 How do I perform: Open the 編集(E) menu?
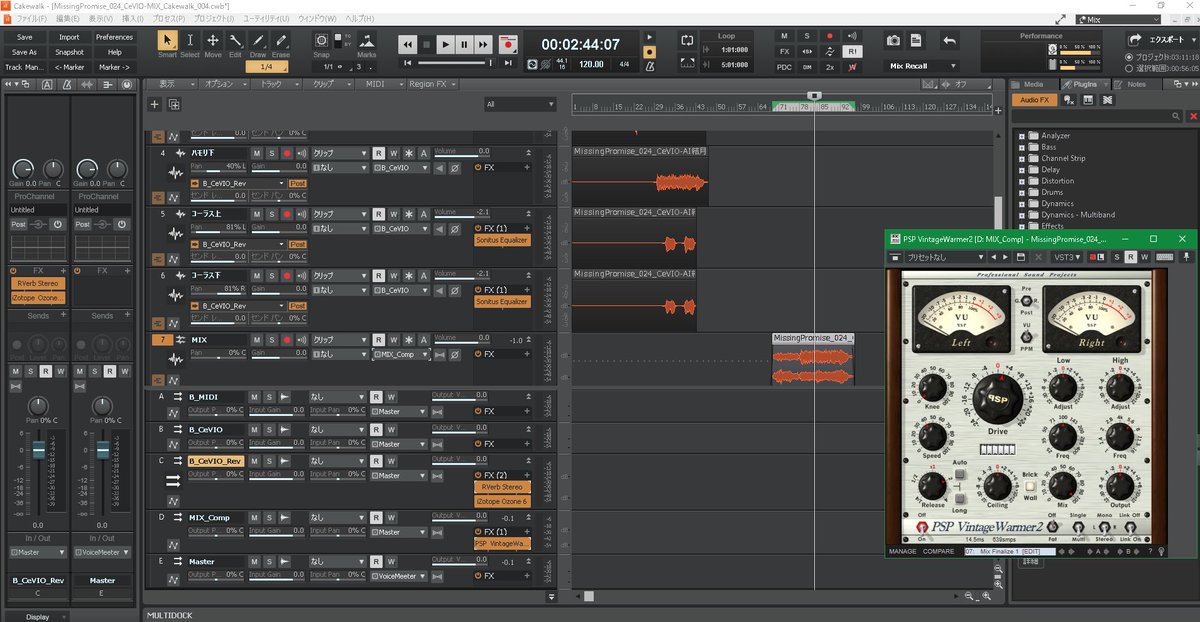[x=68, y=19]
